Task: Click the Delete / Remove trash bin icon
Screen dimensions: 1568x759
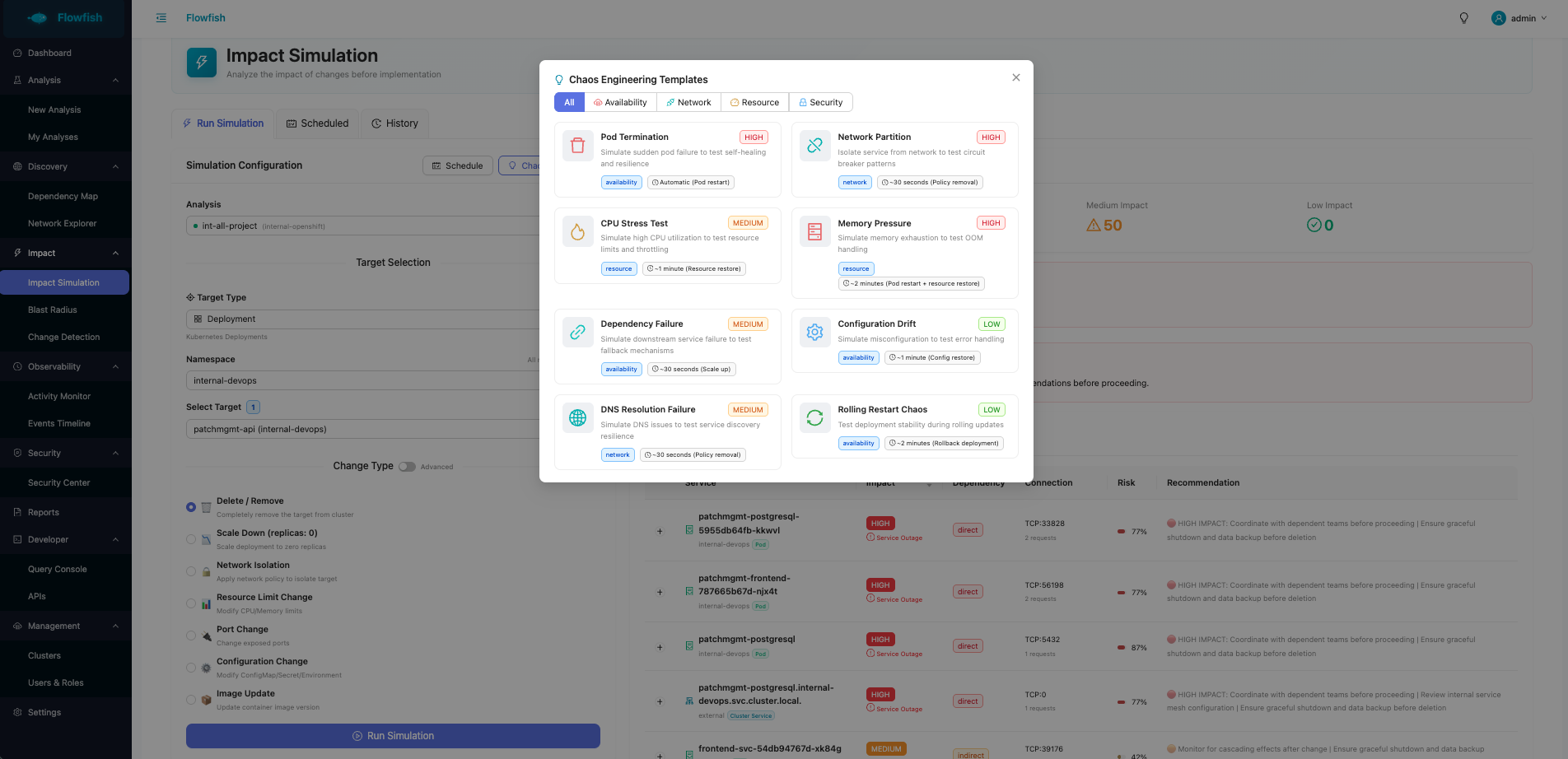Action: click(207, 507)
